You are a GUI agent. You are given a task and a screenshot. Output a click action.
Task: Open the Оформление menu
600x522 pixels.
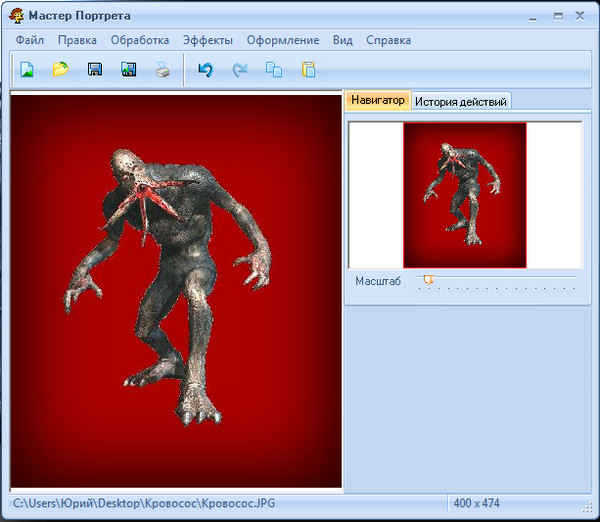(283, 40)
